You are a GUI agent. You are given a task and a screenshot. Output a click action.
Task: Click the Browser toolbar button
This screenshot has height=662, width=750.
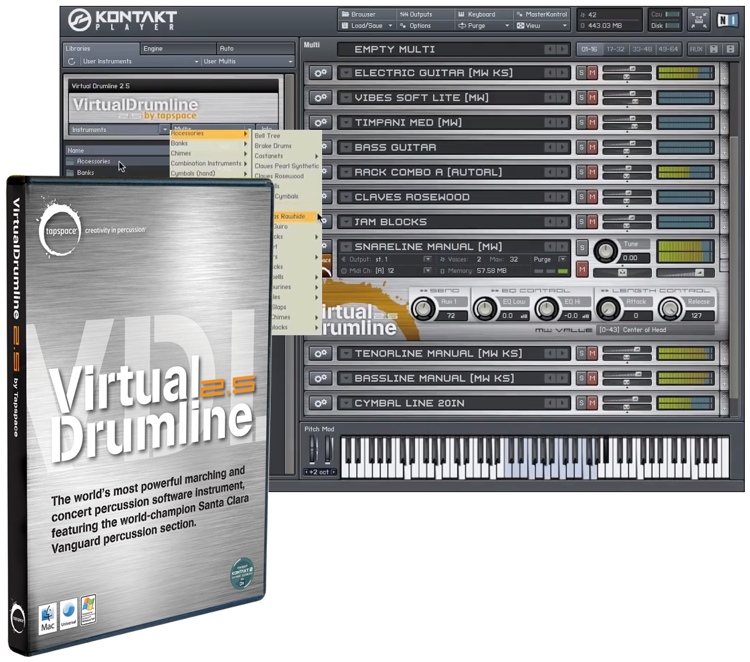pyautogui.click(x=366, y=14)
